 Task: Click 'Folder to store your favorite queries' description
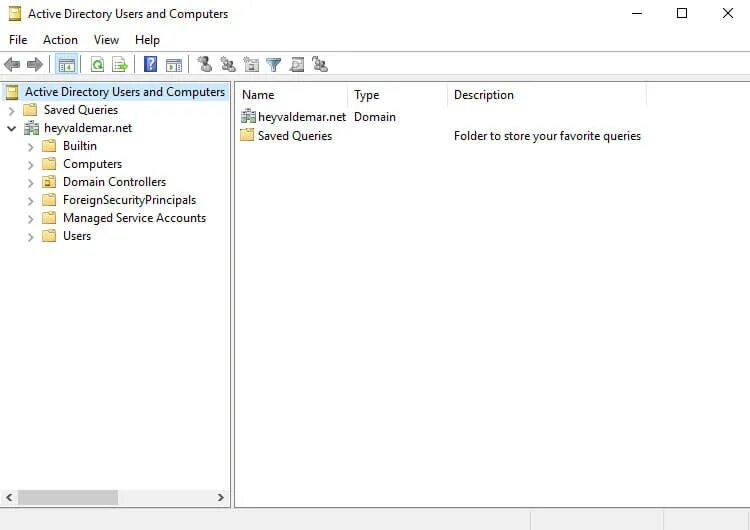click(547, 136)
